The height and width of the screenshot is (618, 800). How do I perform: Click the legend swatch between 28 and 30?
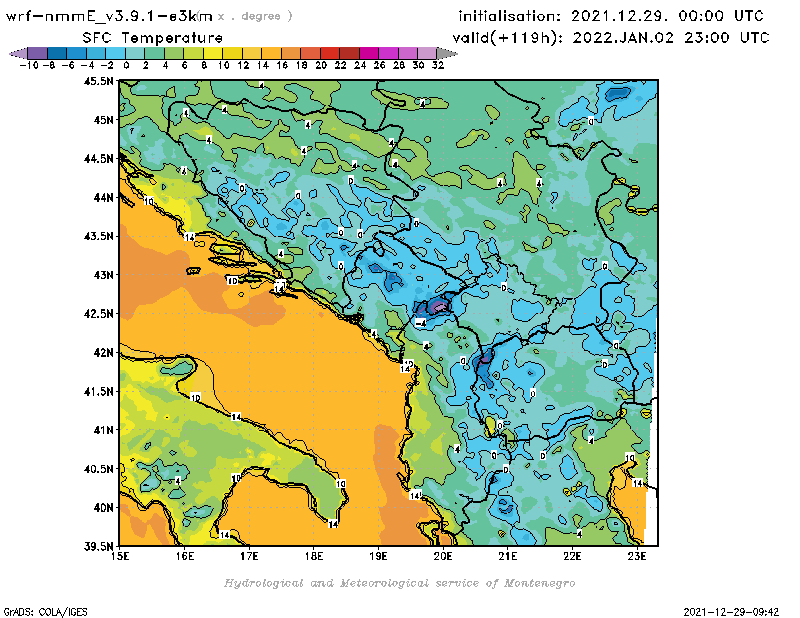point(408,53)
